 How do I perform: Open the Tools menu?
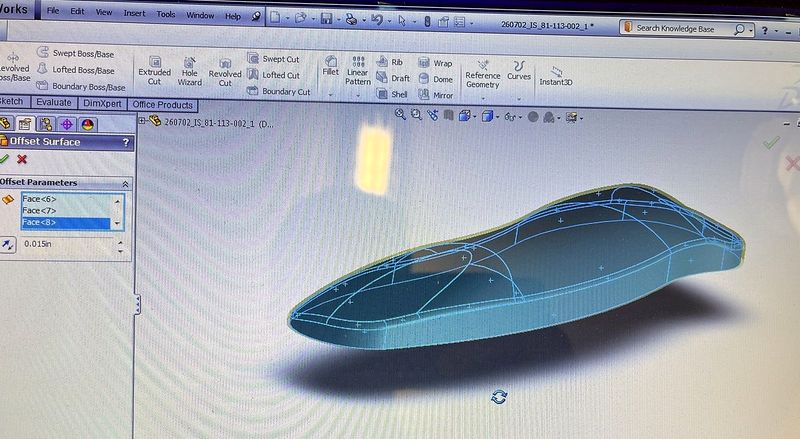(x=166, y=14)
